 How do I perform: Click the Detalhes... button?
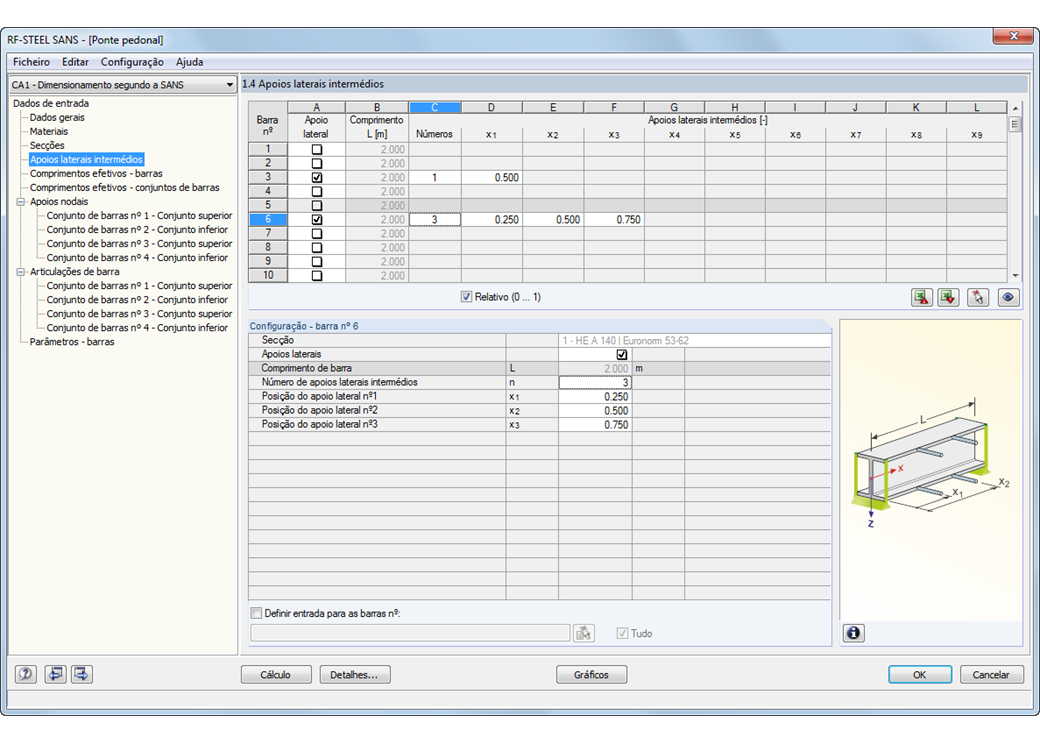pos(355,674)
